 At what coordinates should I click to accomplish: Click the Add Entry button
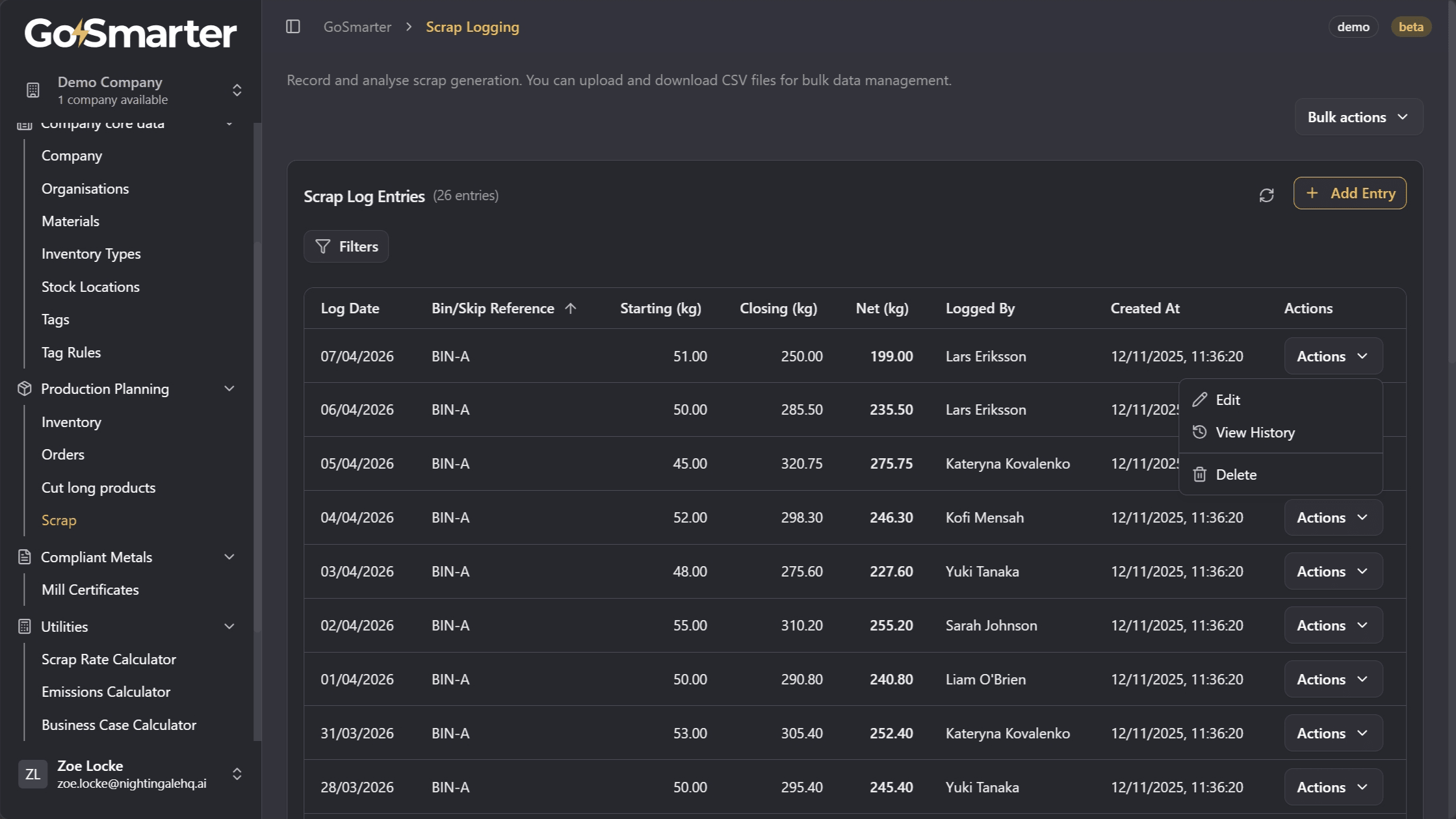tap(1349, 193)
